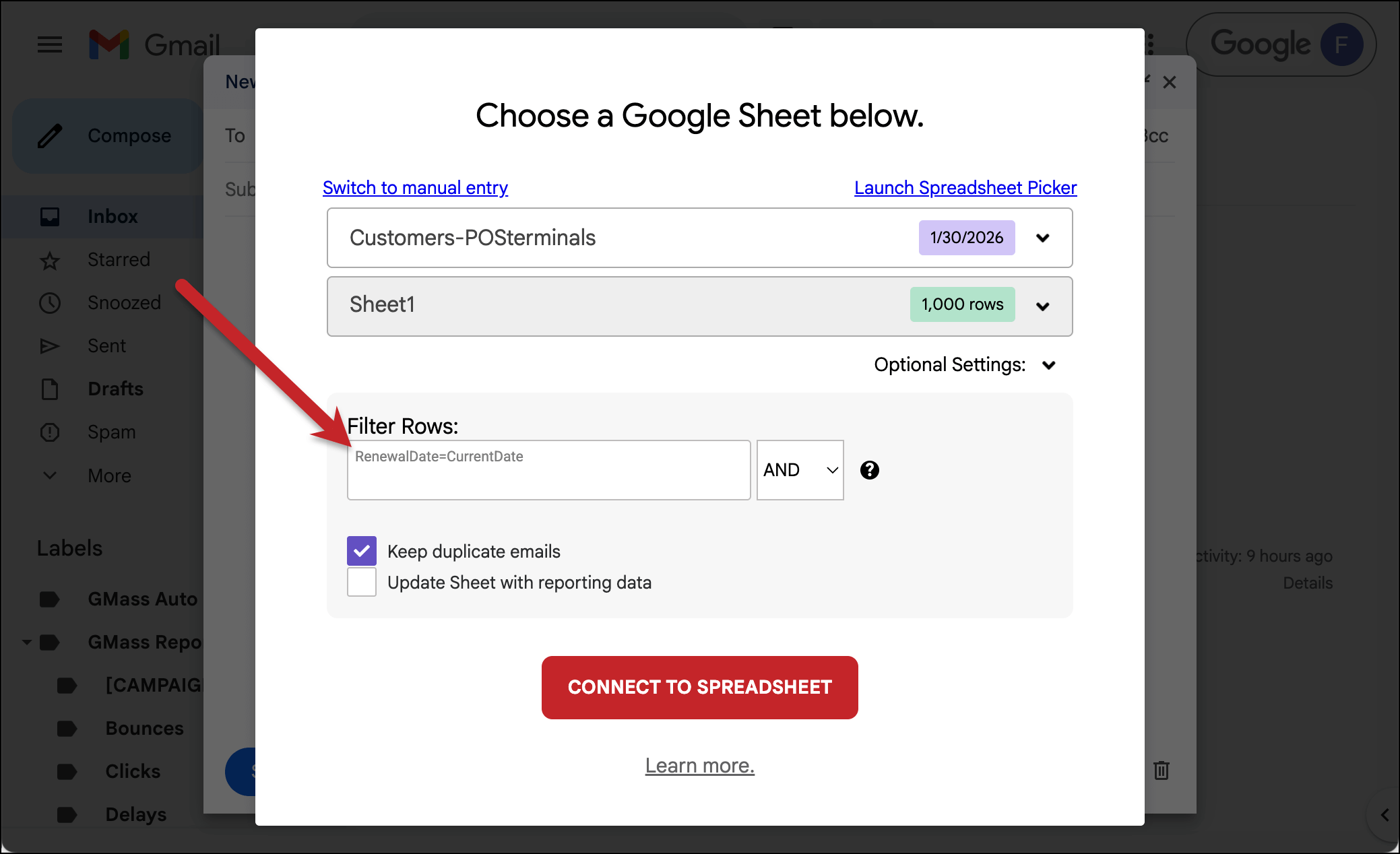1400x854 pixels.
Task: Click Switch to manual entry link
Action: pos(415,188)
